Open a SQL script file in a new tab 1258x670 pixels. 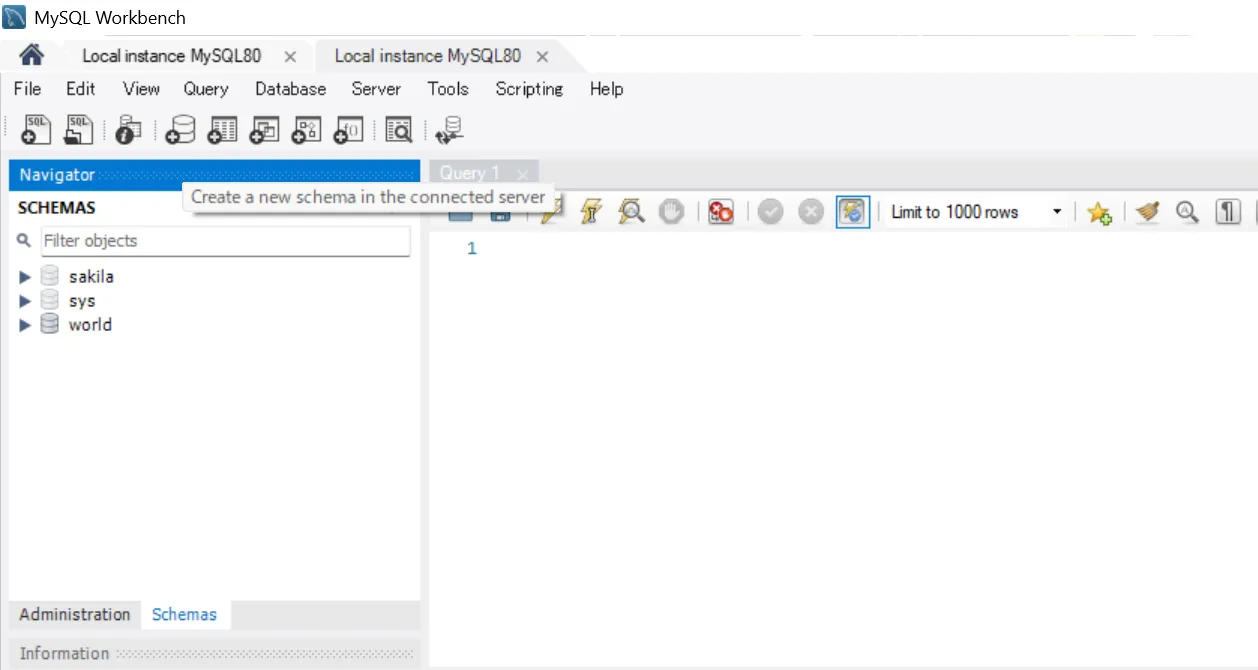point(79,129)
